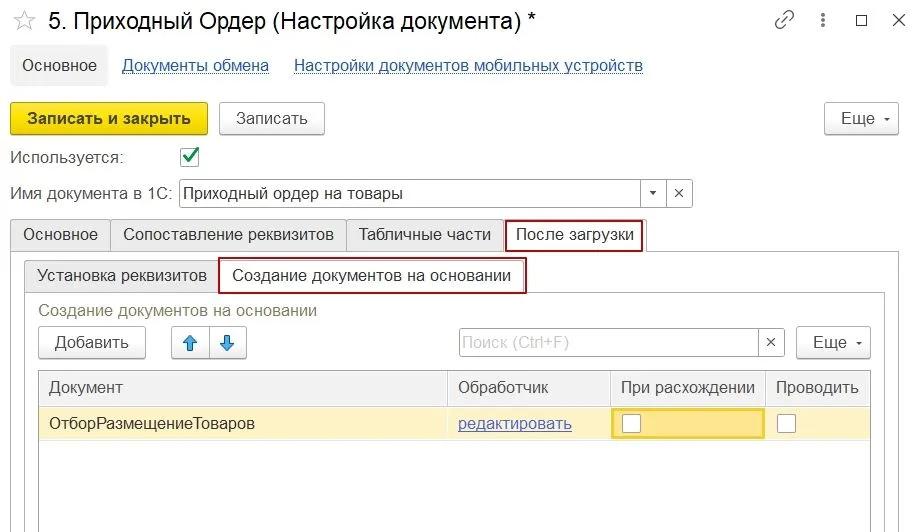Click the редактировать link
This screenshot has height=532, width=918.
coord(514,423)
